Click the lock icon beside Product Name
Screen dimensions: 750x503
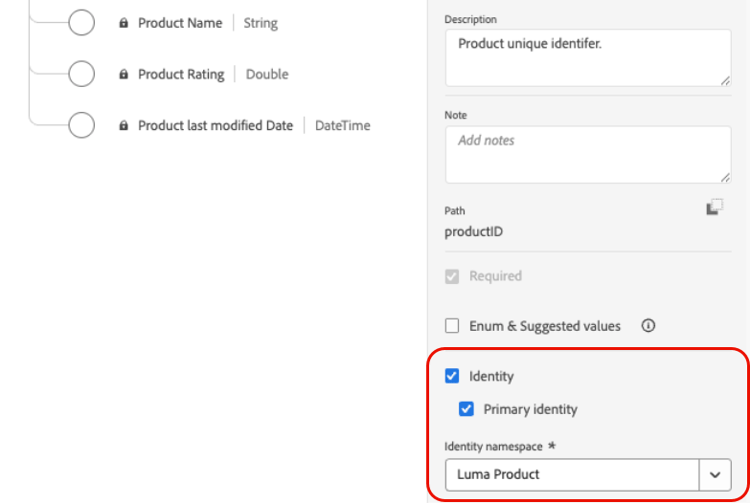click(x=124, y=23)
